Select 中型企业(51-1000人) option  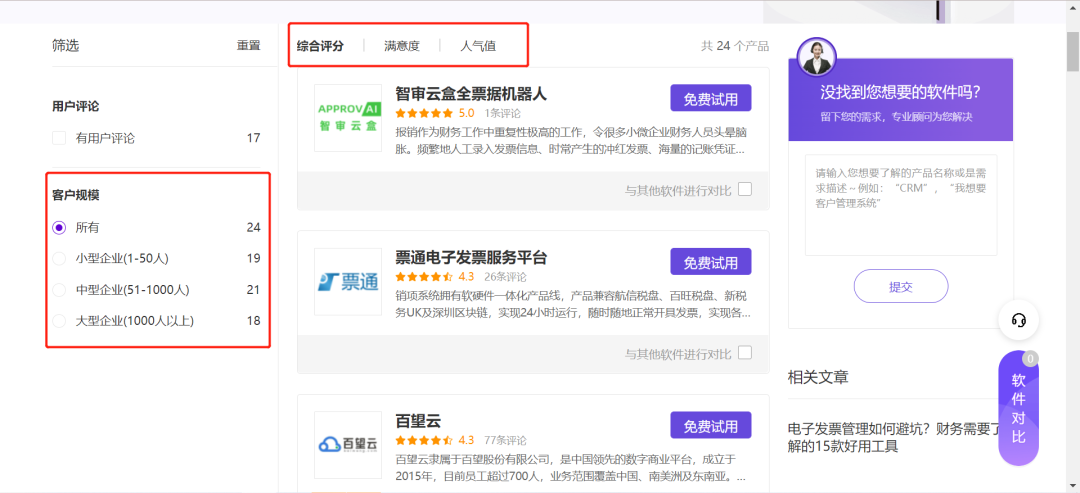pyautogui.click(x=59, y=290)
